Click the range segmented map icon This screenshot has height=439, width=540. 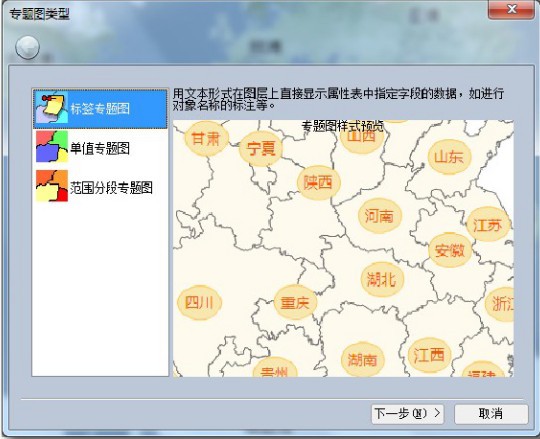pyautogui.click(x=52, y=186)
